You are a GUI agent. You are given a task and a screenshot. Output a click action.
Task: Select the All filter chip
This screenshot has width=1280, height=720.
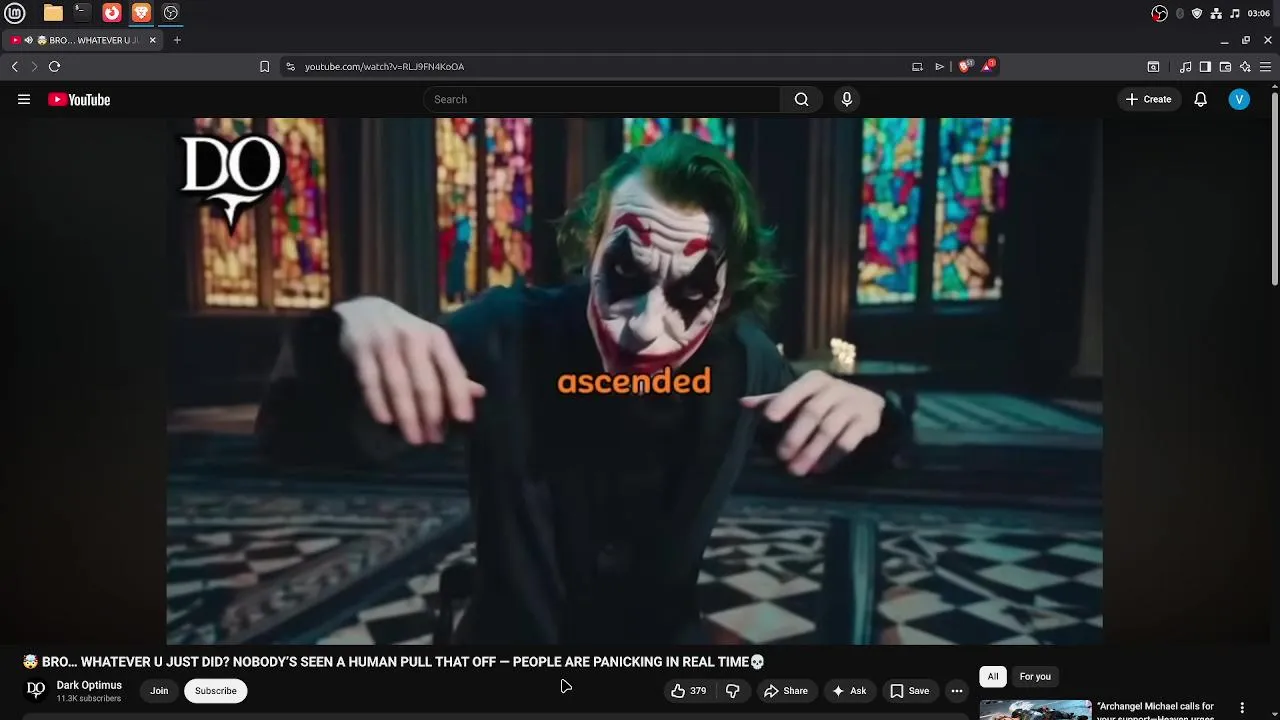pyautogui.click(x=993, y=677)
